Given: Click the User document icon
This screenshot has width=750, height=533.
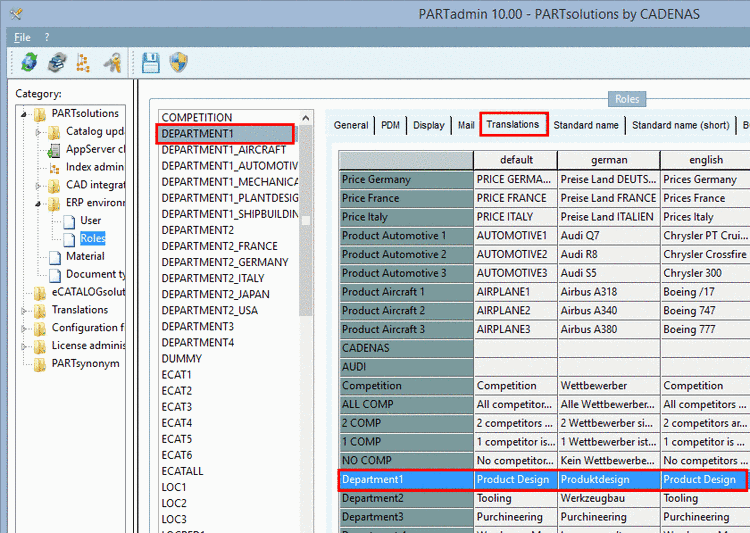Looking at the screenshot, I should point(69,221).
